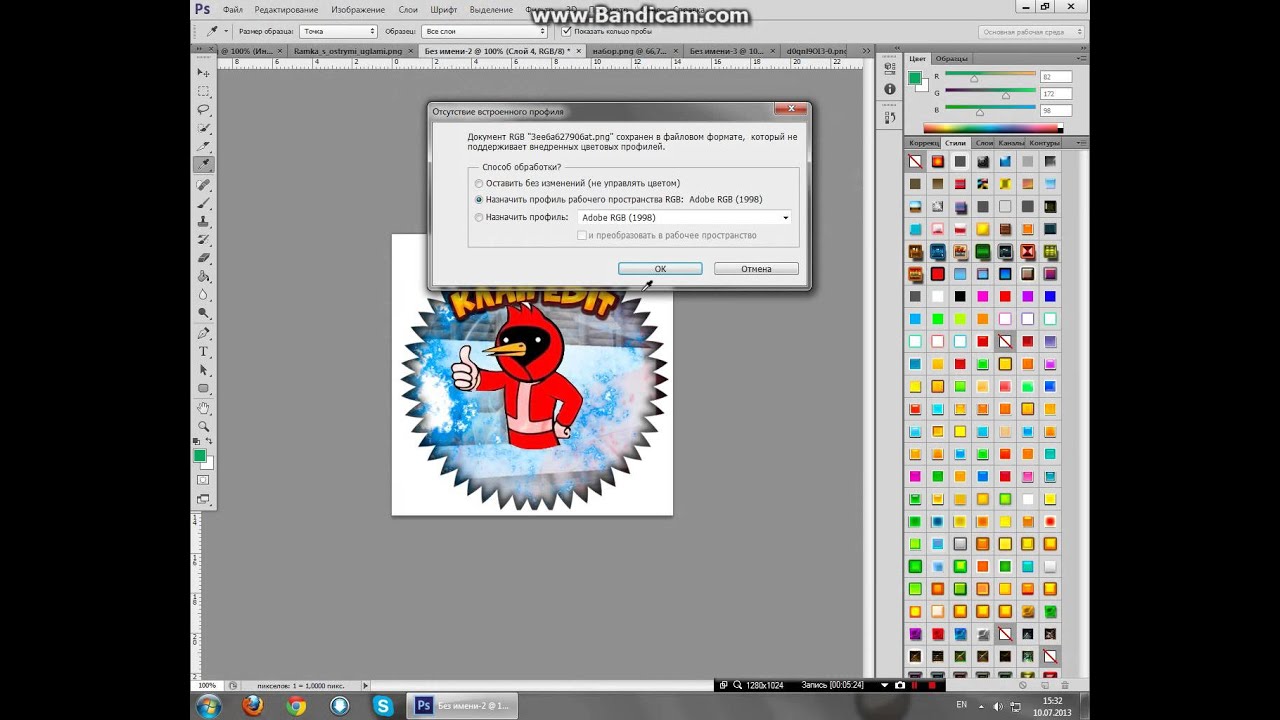Viewport: 1280px width, 720px height.
Task: Click the color spectrum ramp bar
Action: [x=992, y=128]
